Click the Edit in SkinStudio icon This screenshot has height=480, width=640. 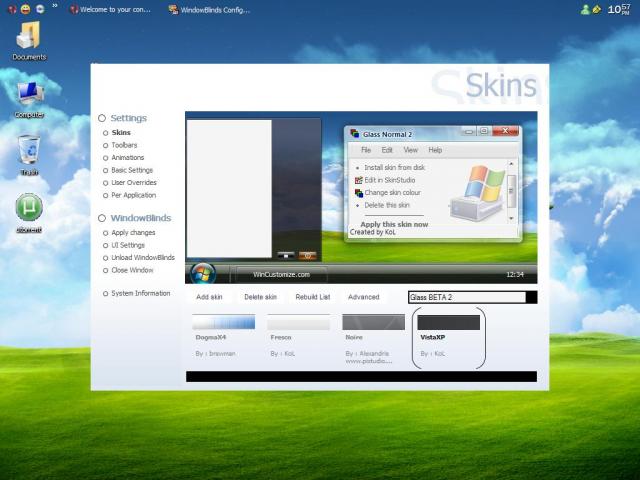click(358, 180)
